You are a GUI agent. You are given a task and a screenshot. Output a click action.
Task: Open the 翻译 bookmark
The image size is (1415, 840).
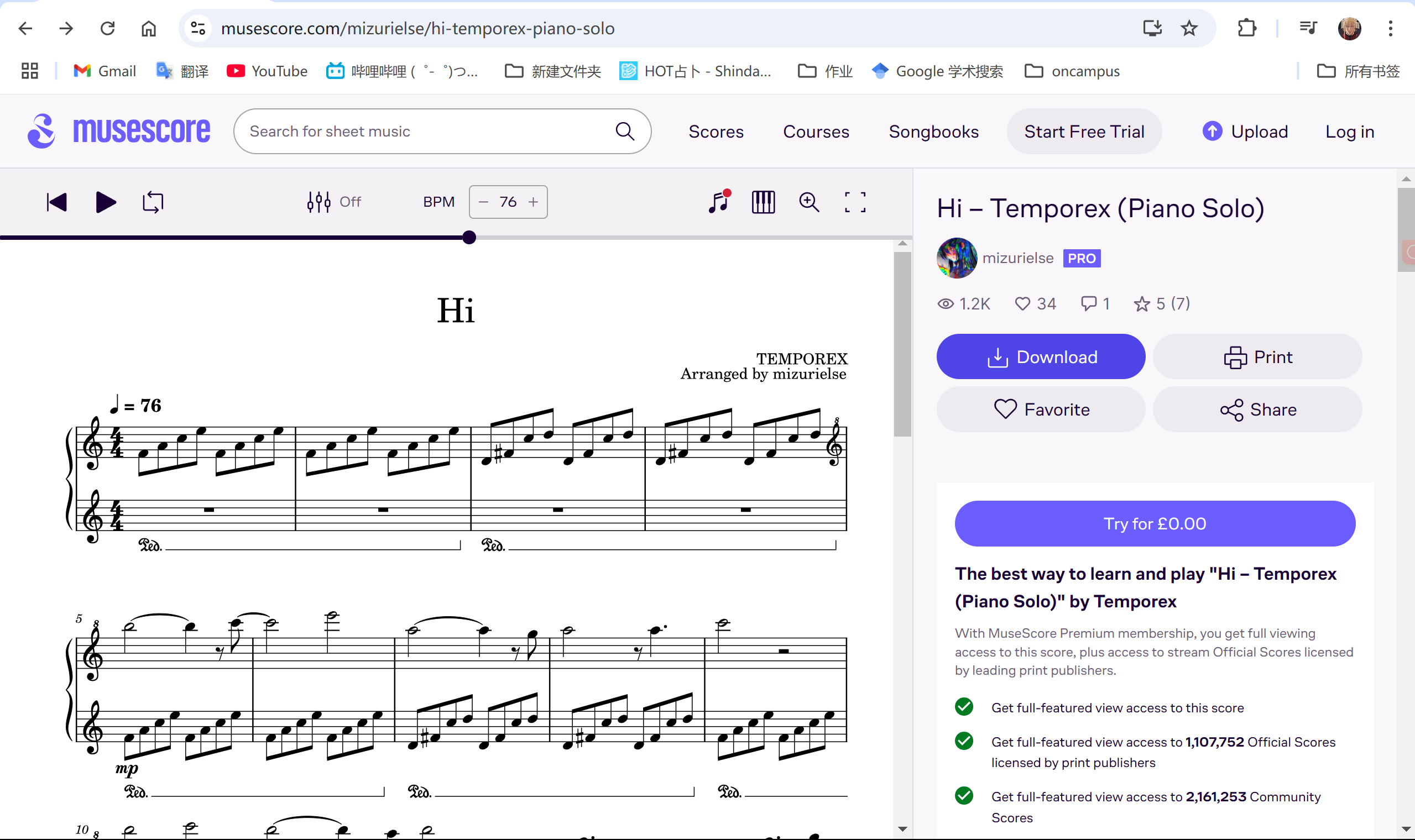coord(182,71)
